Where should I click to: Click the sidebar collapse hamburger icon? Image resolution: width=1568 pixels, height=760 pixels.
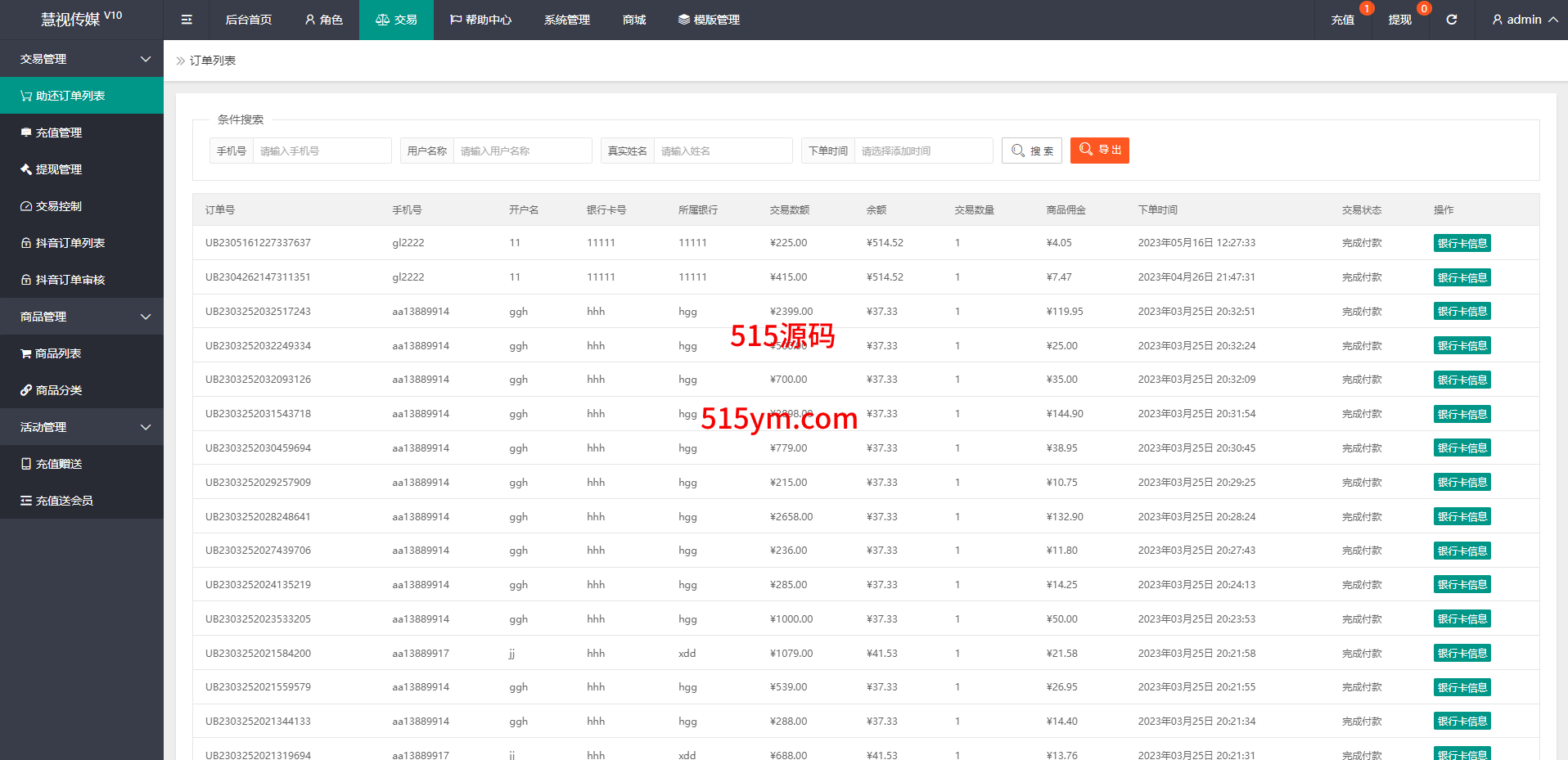(x=187, y=20)
